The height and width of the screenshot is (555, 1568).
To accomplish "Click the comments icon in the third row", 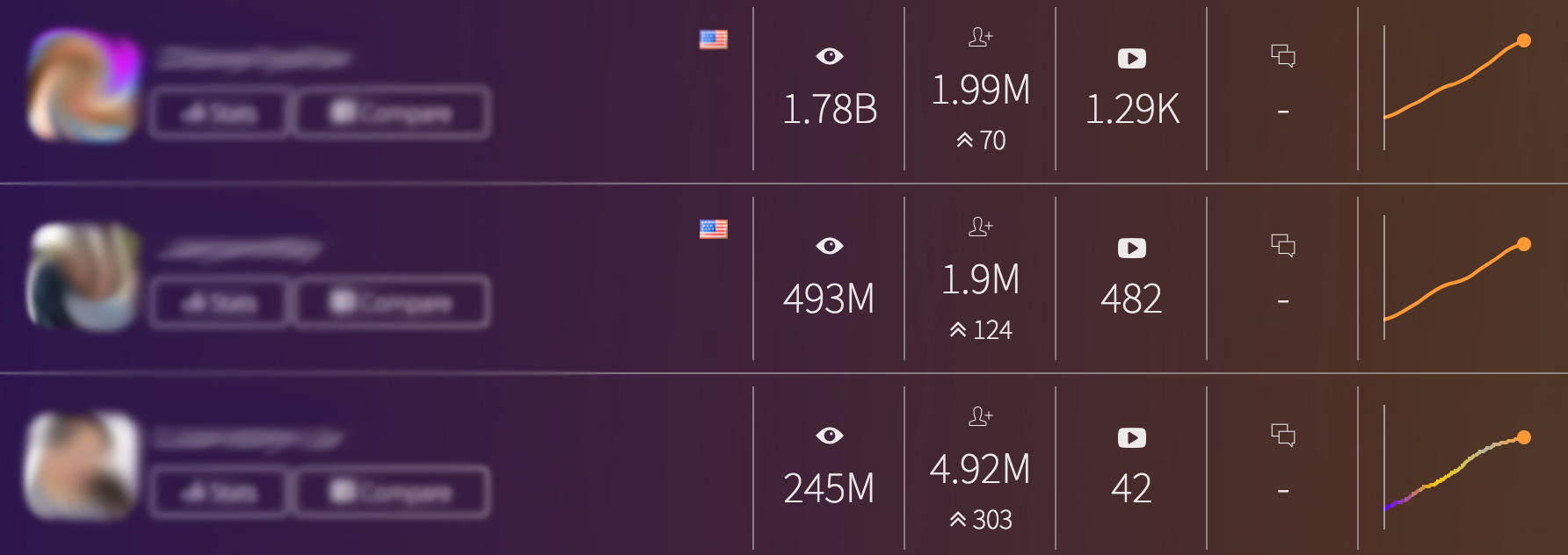I will coord(1282,435).
